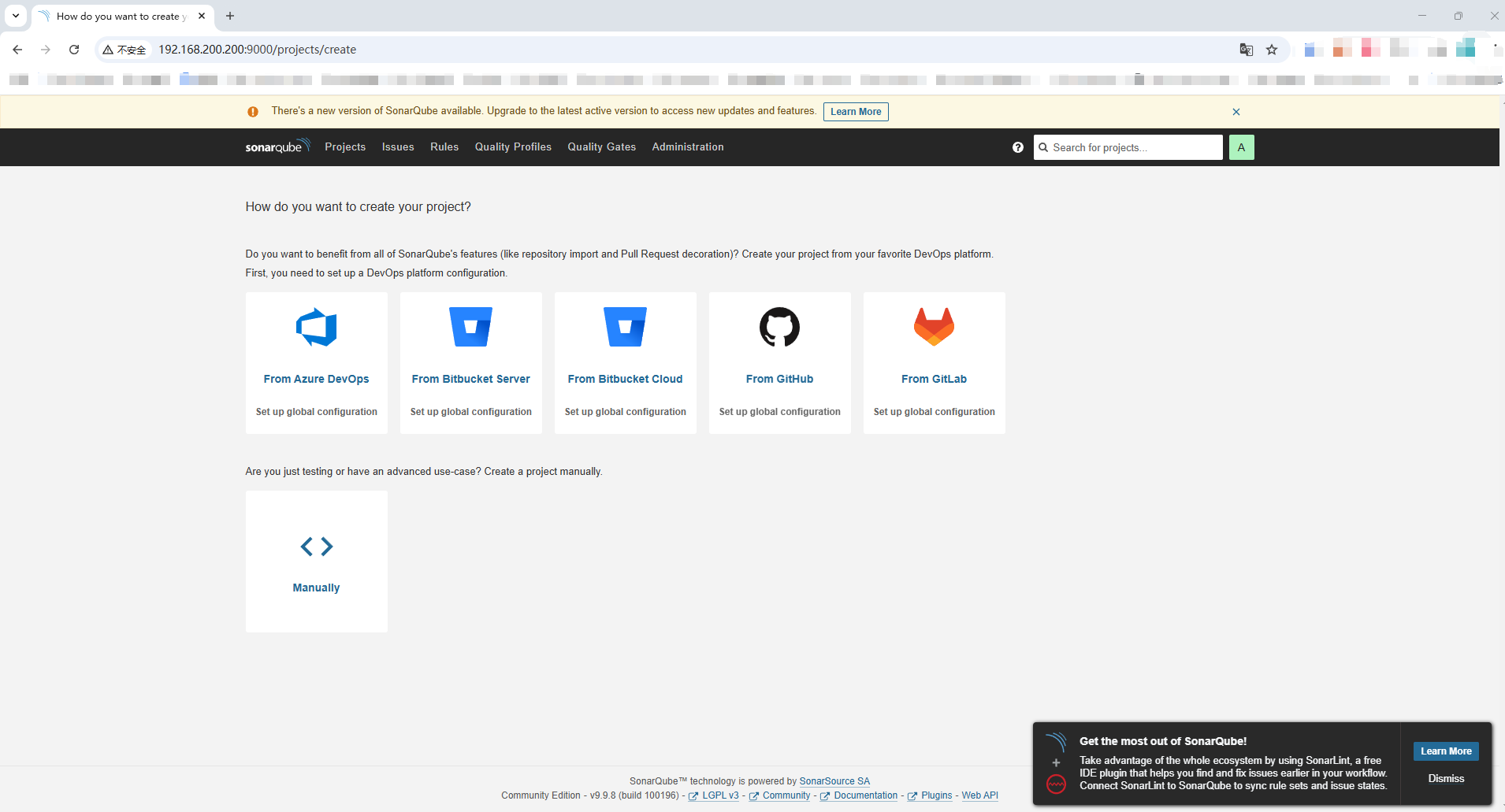Open the Rules menu item
Screen dimensions: 1505x812
(444, 147)
